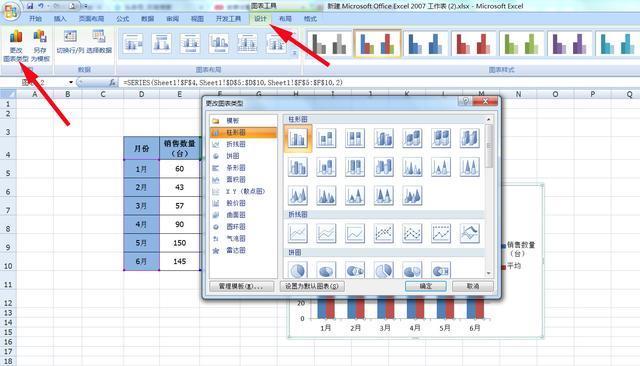Screen dimensions: 640x366
Task: Apply the green chart style swatch
Action: click(522, 44)
